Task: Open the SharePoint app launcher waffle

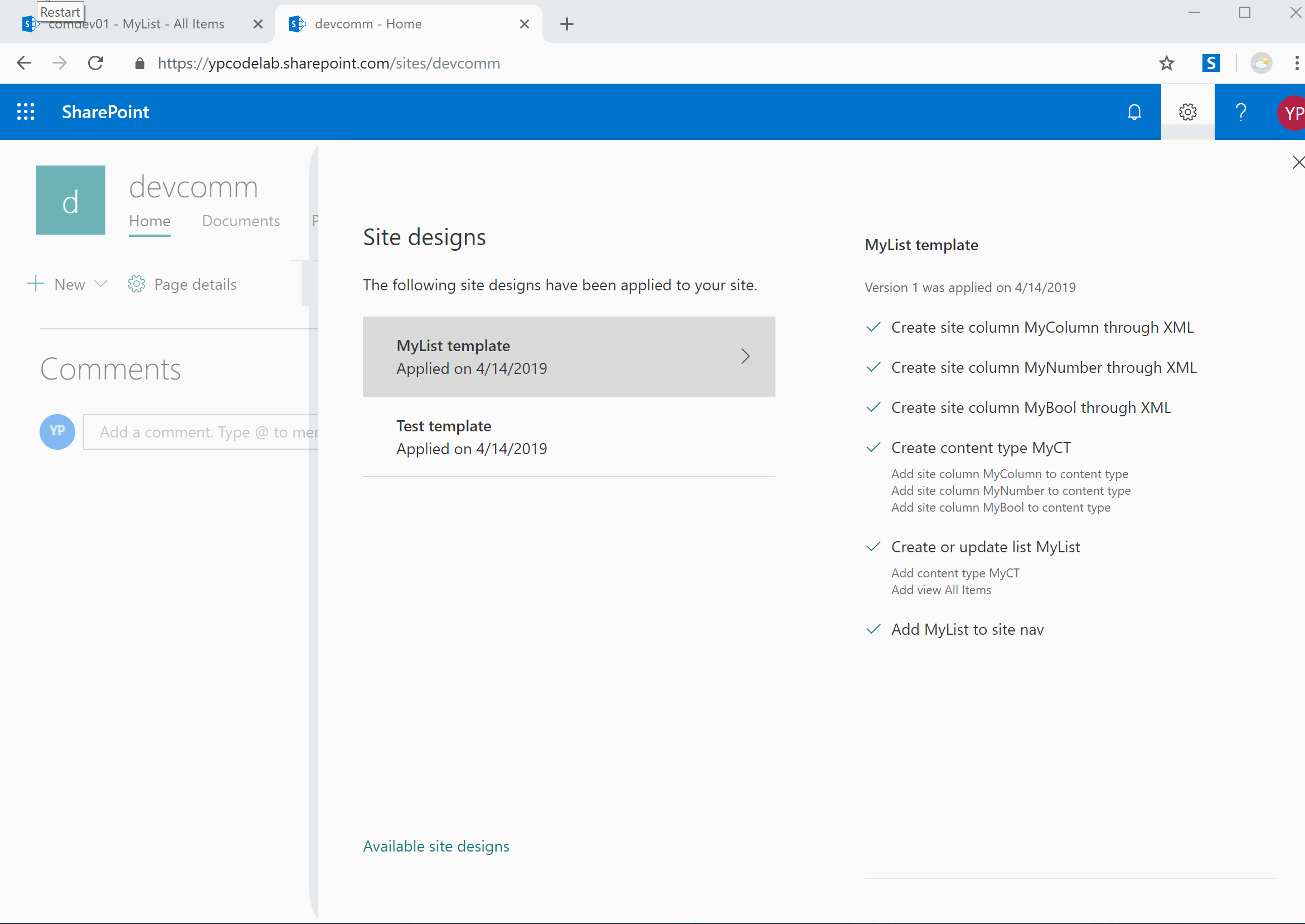Action: pos(26,111)
